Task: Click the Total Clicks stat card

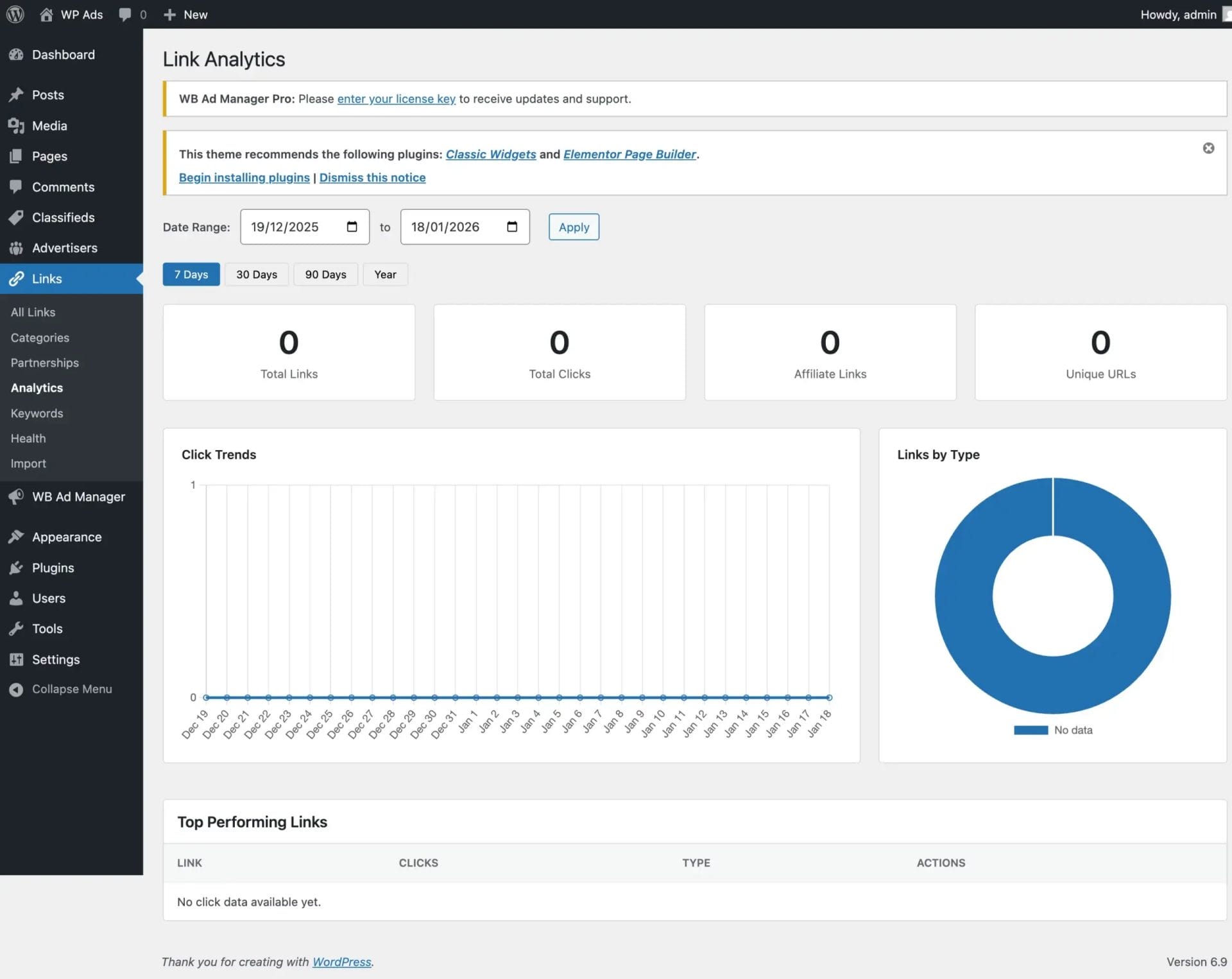Action: click(x=560, y=352)
